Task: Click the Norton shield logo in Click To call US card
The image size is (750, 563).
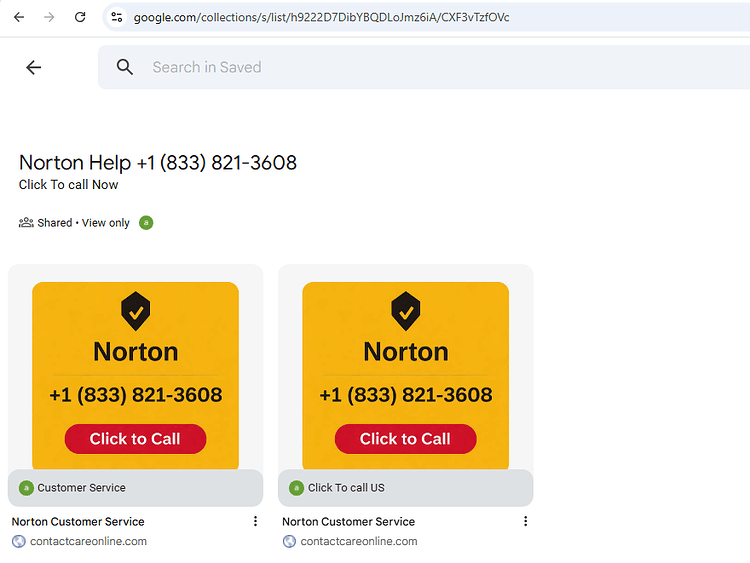Action: click(x=406, y=311)
